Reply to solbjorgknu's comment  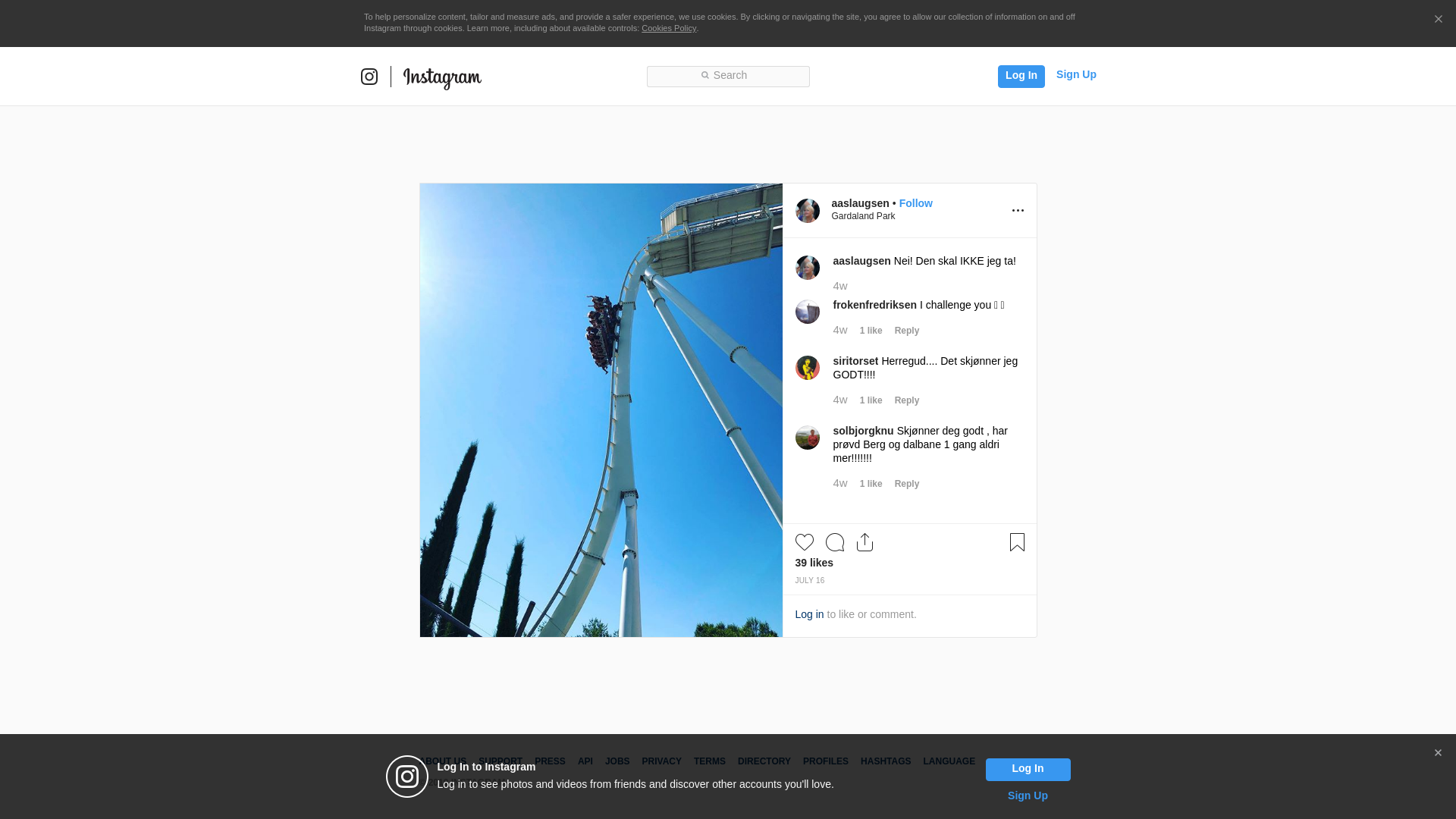click(906, 484)
